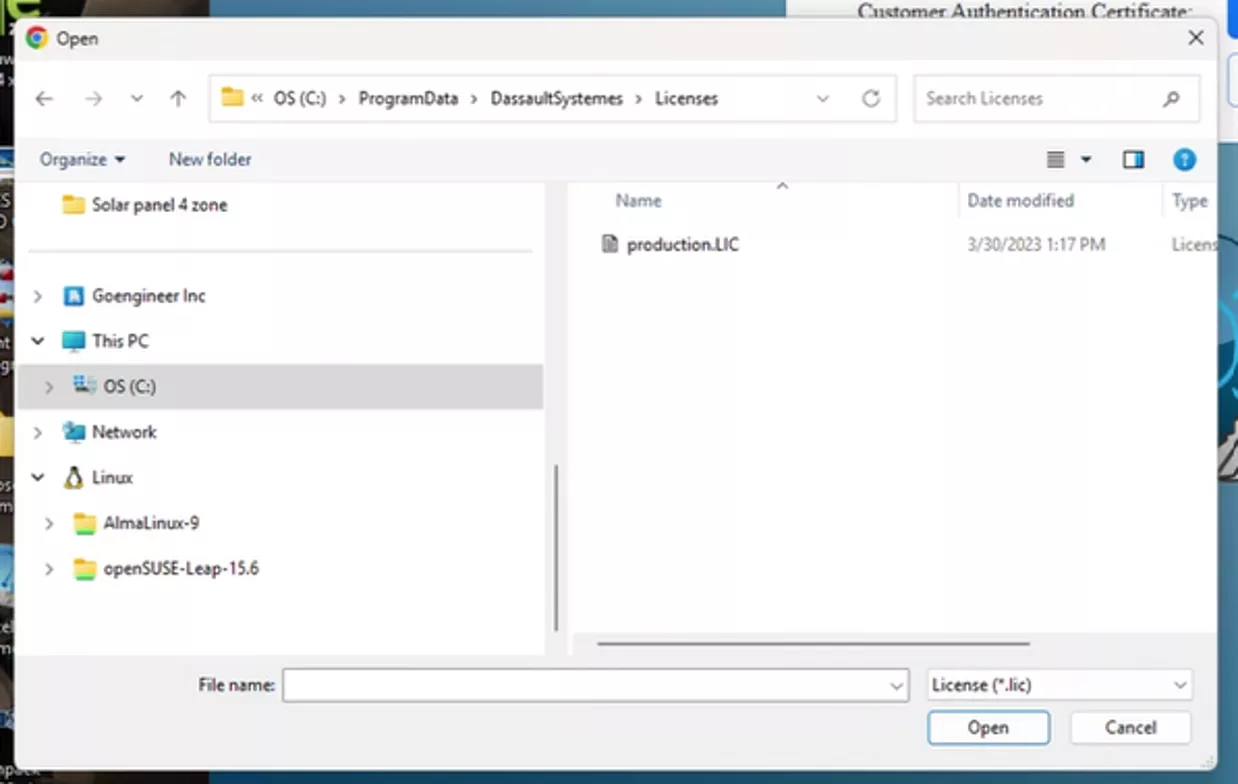Go back using the Back arrow

point(43,99)
